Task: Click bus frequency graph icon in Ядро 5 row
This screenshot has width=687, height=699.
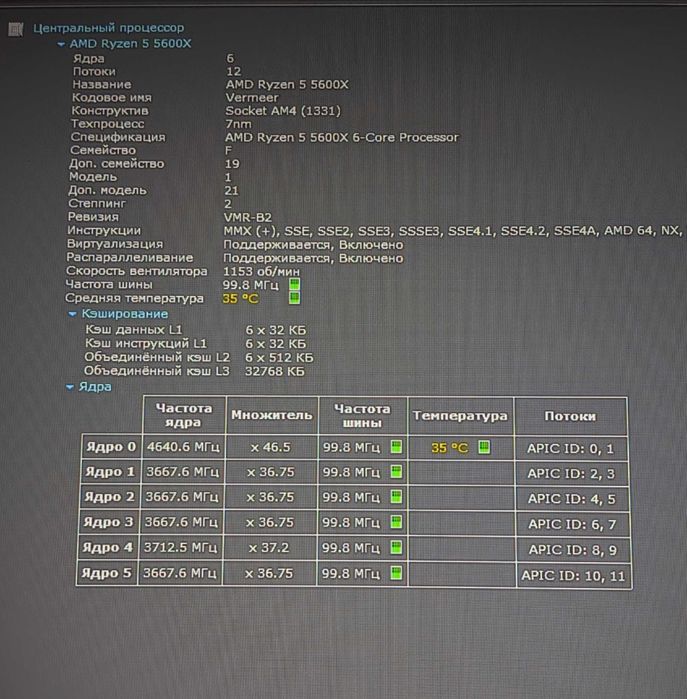Action: click(396, 573)
